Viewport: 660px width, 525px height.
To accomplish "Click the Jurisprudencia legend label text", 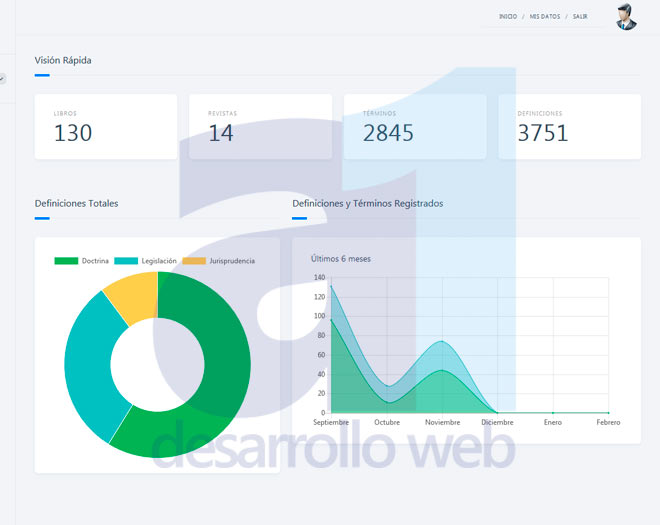I will [x=231, y=261].
